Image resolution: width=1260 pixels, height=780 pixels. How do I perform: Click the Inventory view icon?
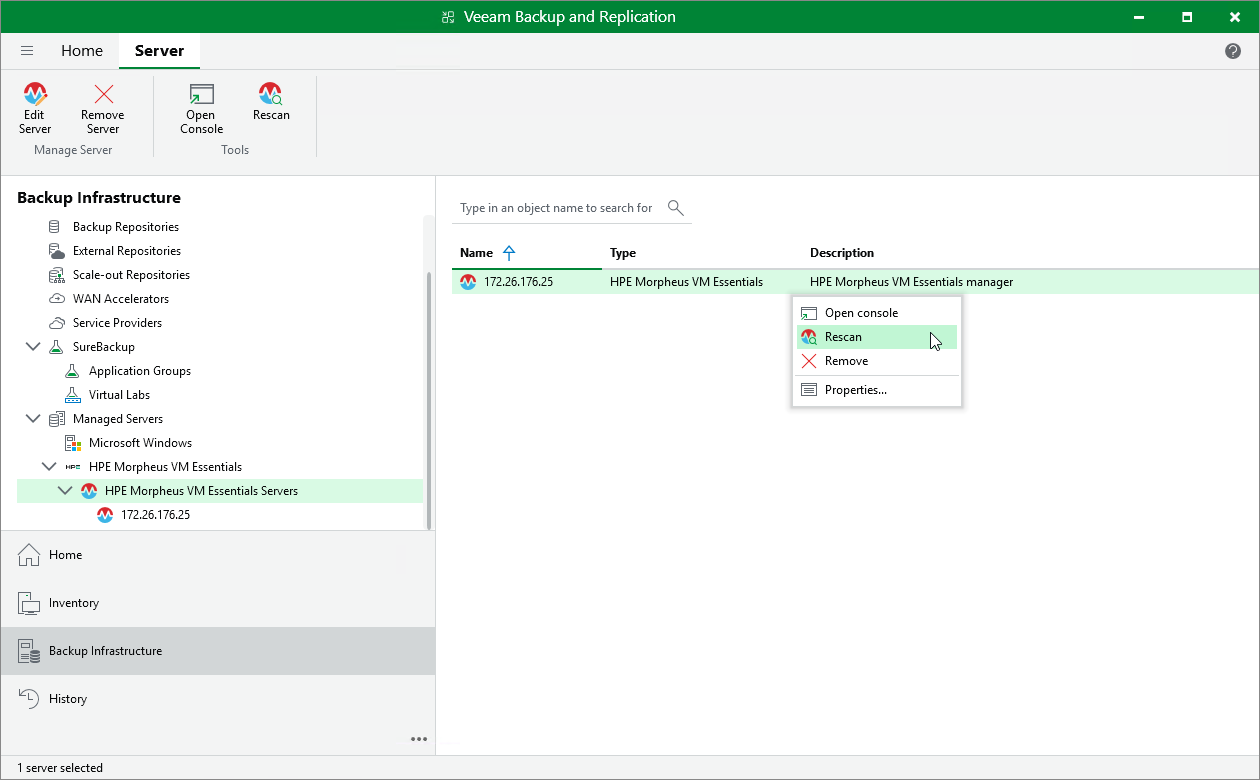[28, 603]
